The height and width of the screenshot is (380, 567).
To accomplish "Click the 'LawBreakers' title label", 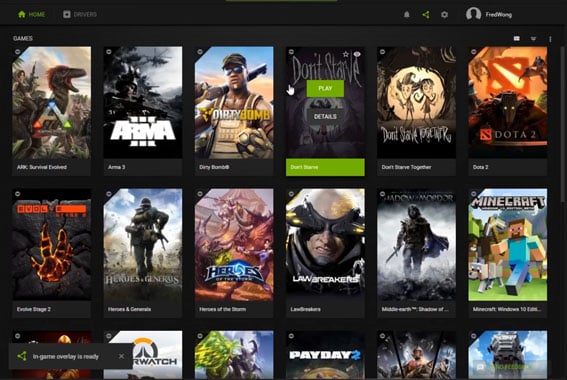I will point(305,309).
